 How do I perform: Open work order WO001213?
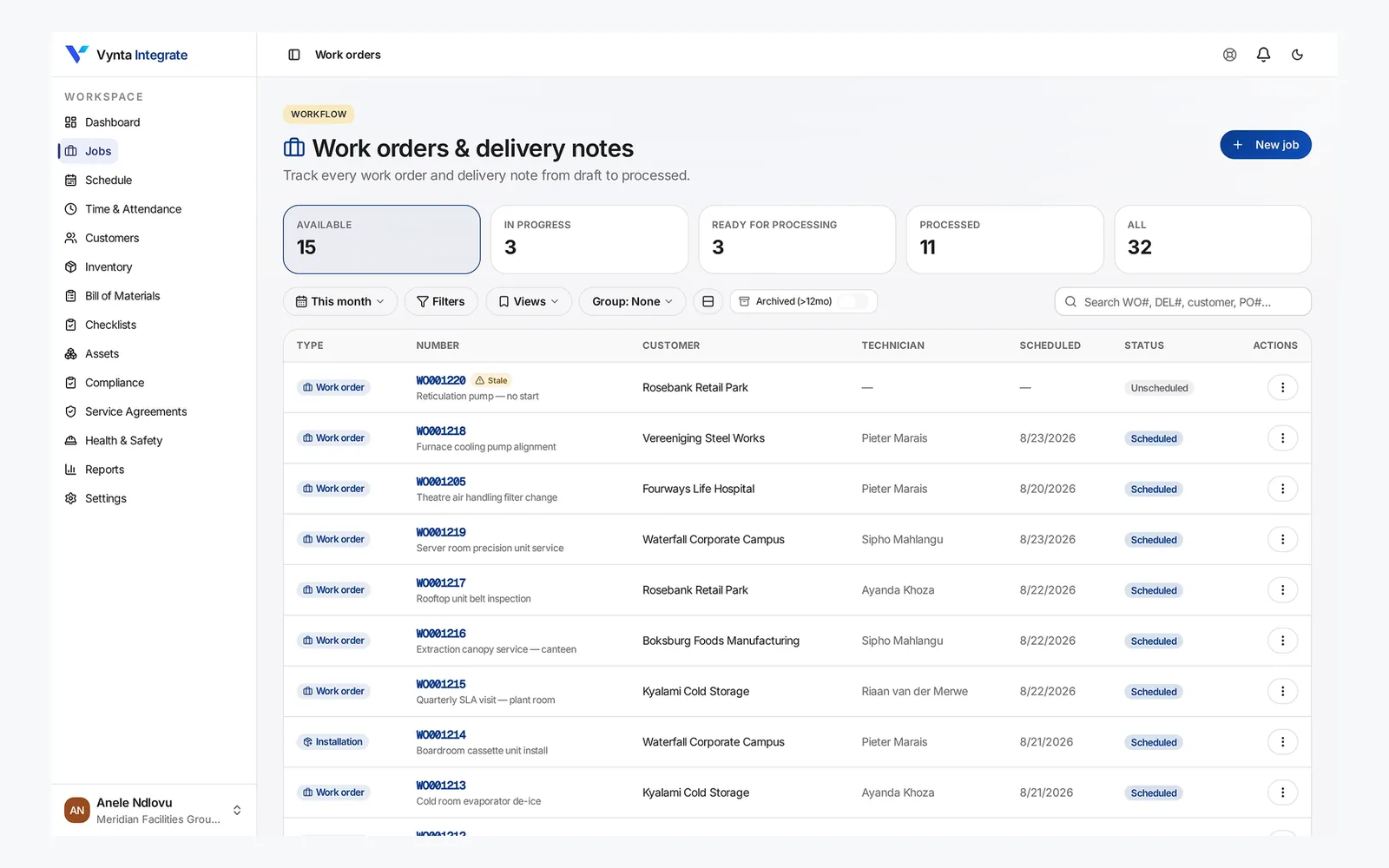click(x=440, y=786)
